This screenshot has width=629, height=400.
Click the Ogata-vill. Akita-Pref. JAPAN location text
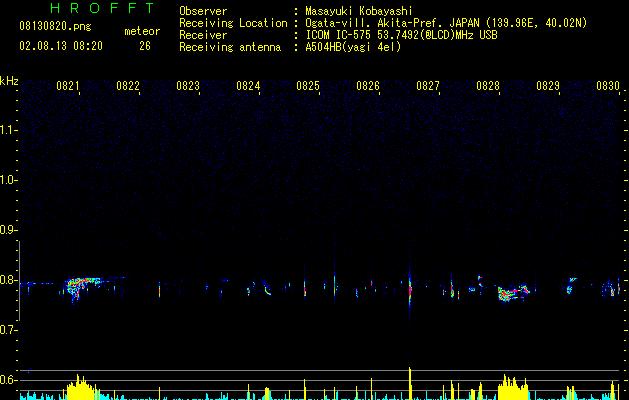coord(446,23)
